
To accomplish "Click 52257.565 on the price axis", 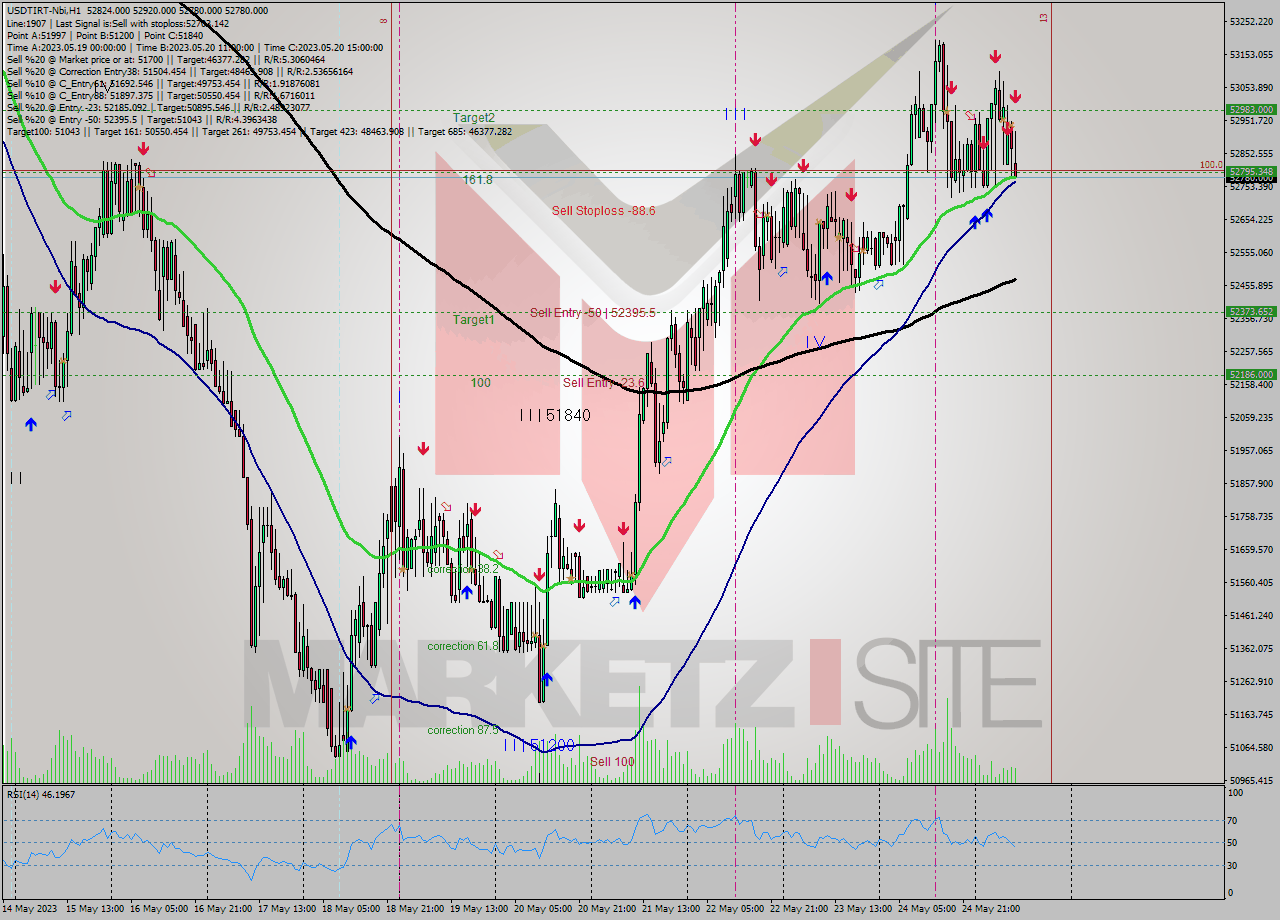I will tap(1251, 351).
